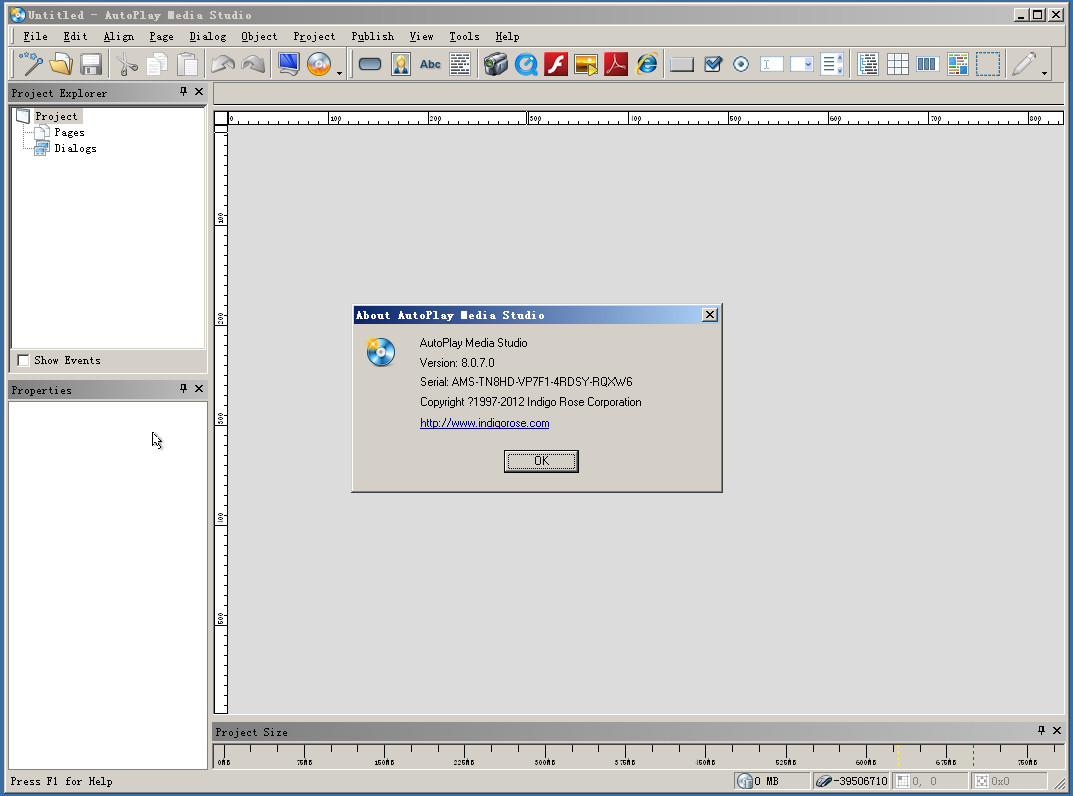
Task: Paste from clipboard using the clipboard icon
Action: point(187,64)
